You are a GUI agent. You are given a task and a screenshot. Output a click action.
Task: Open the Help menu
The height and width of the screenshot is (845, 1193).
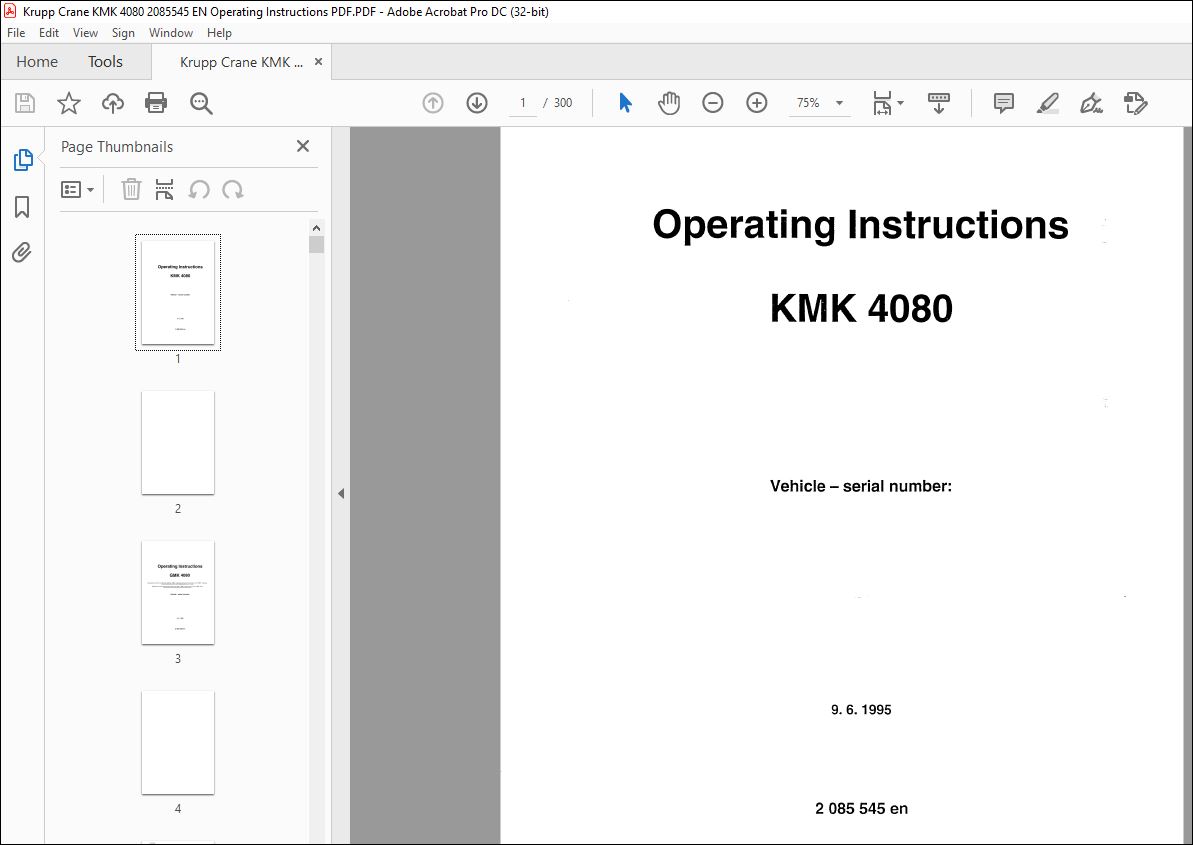tap(219, 33)
